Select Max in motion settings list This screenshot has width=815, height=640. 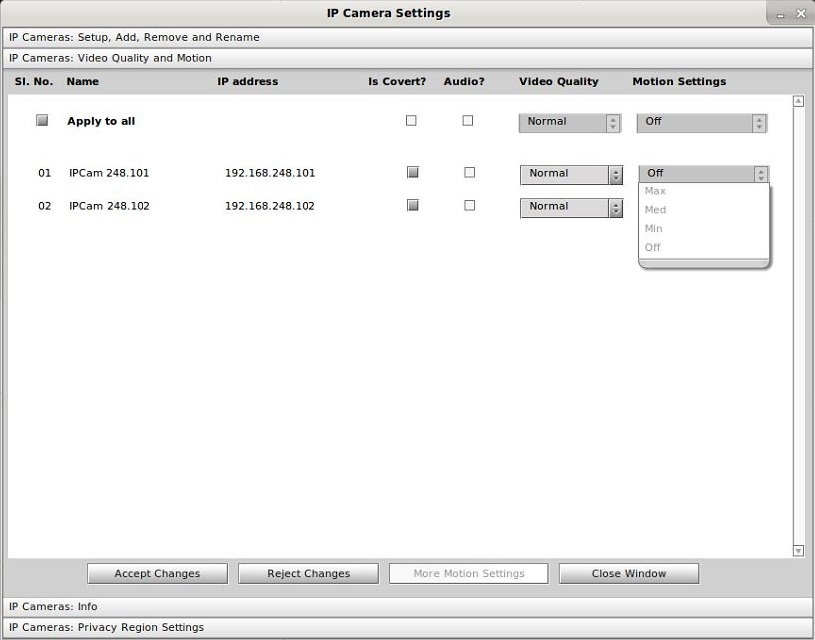point(656,191)
